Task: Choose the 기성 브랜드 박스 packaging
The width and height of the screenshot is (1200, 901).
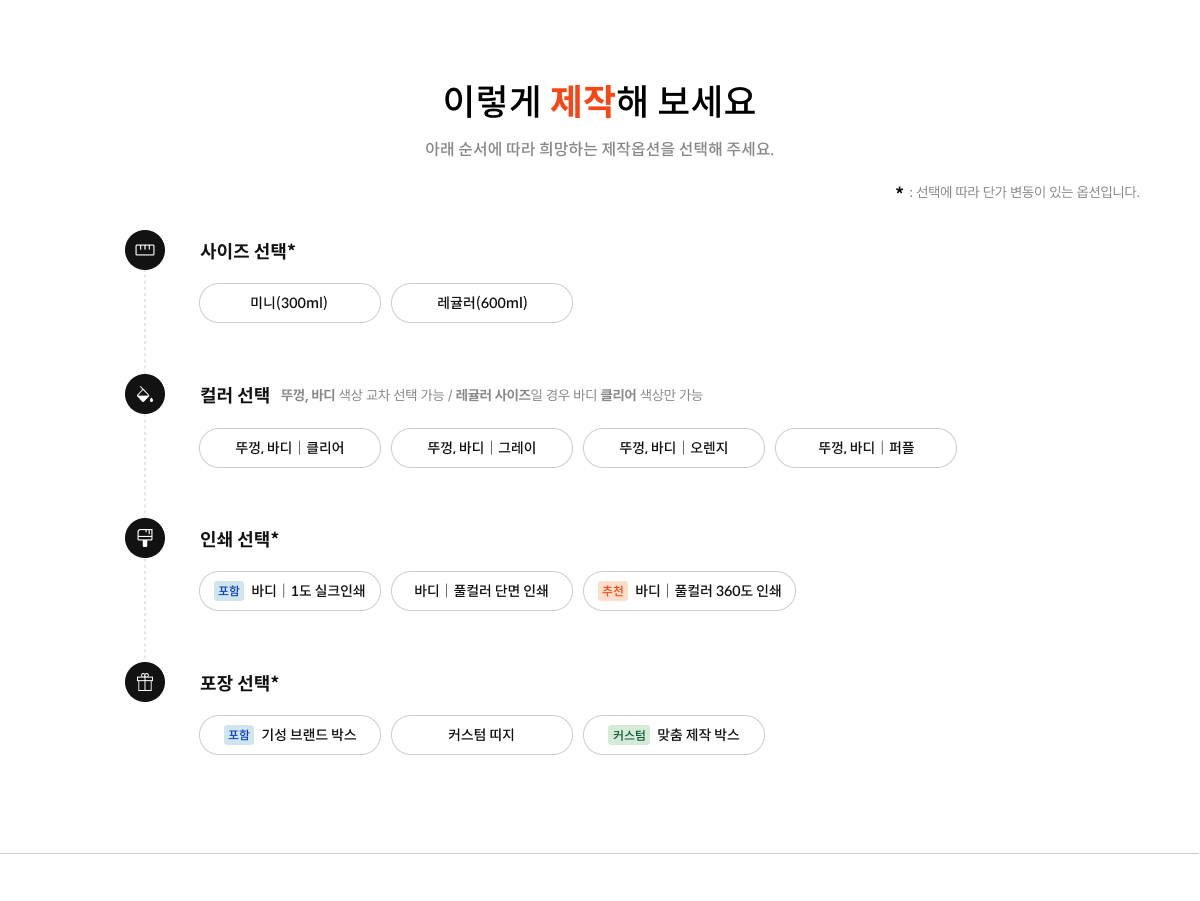Action: click(x=290, y=735)
